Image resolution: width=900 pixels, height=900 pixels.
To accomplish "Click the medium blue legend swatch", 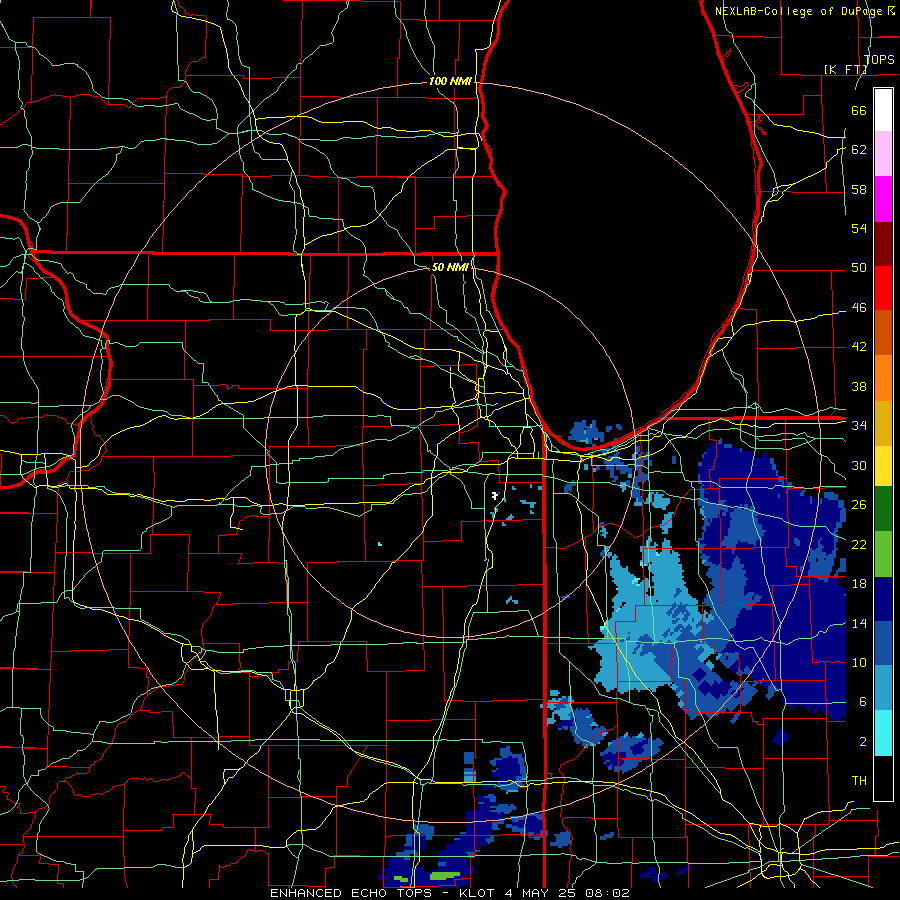I will click(883, 643).
